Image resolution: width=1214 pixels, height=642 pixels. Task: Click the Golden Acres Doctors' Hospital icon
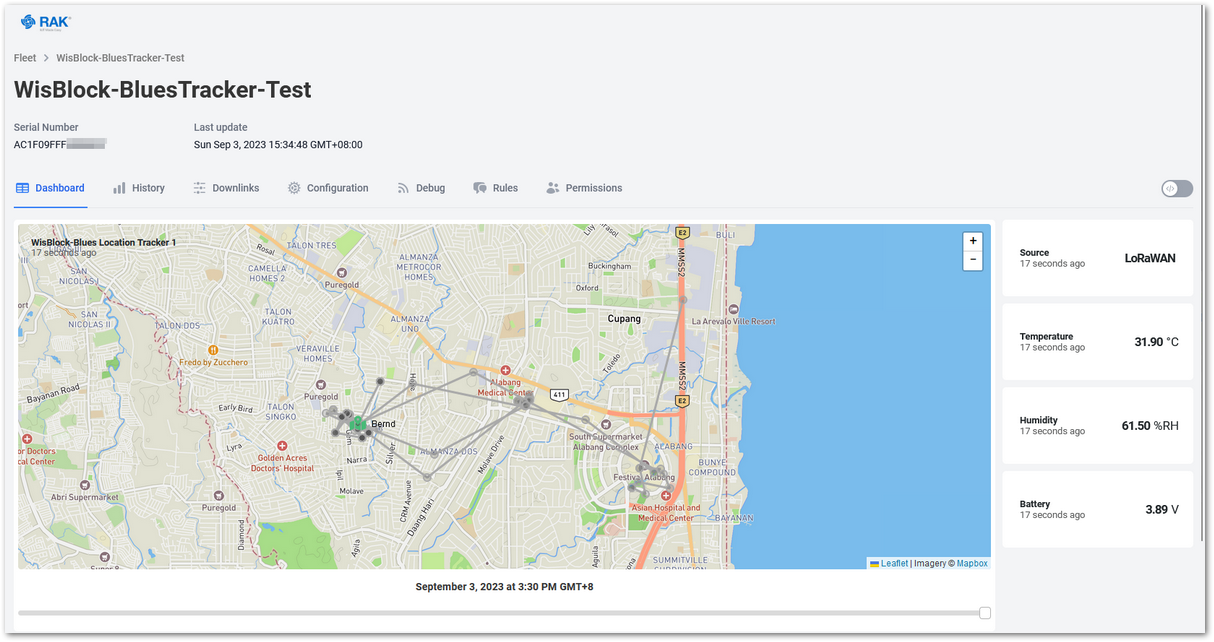tap(282, 446)
